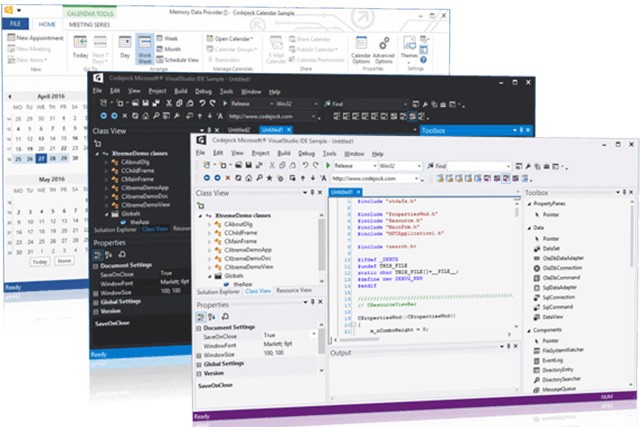Open the MEETING SERIES ribbon tab
640x427 pixels.
pyautogui.click(x=89, y=24)
